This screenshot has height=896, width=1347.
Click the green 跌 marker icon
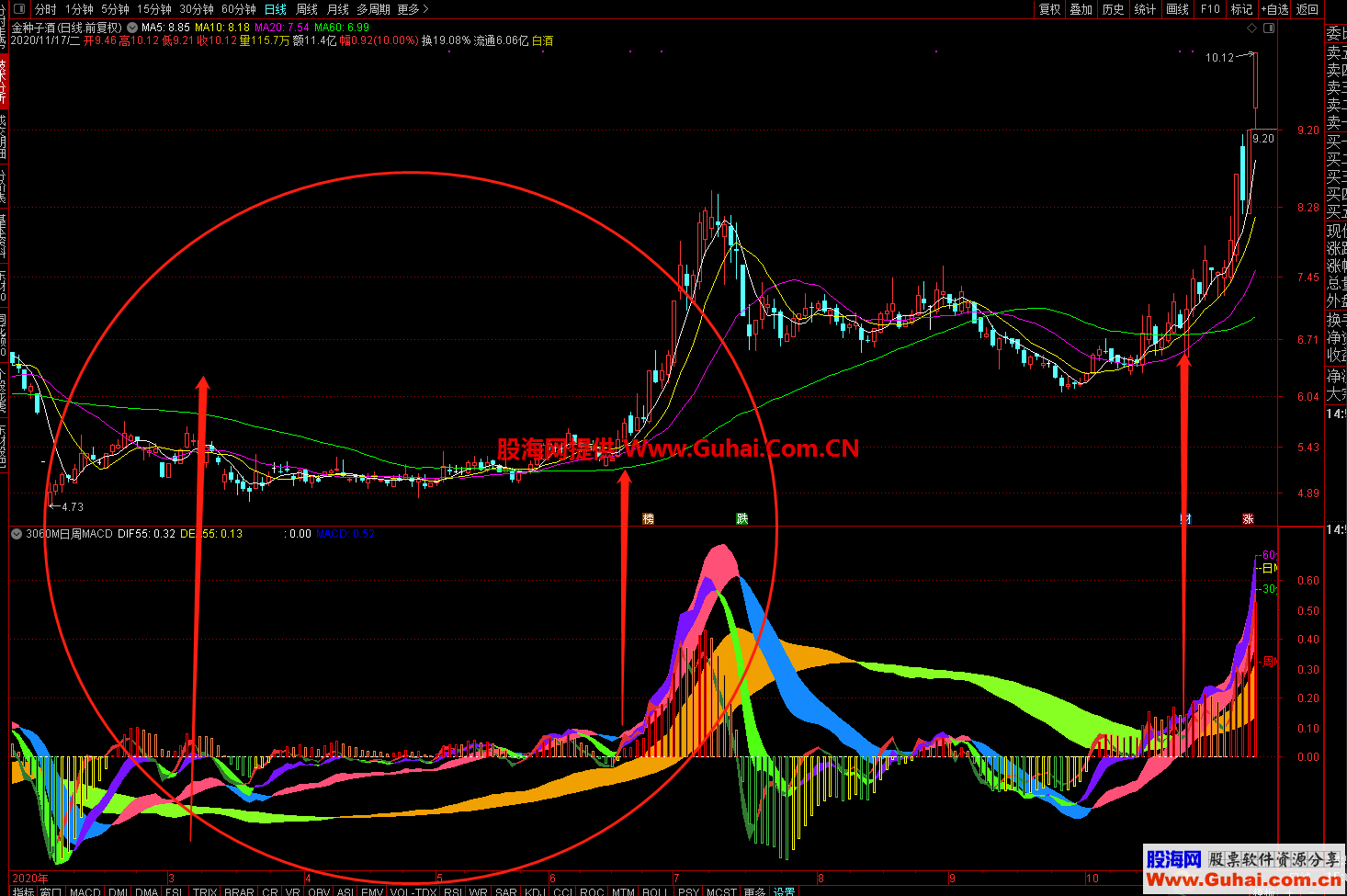[741, 519]
